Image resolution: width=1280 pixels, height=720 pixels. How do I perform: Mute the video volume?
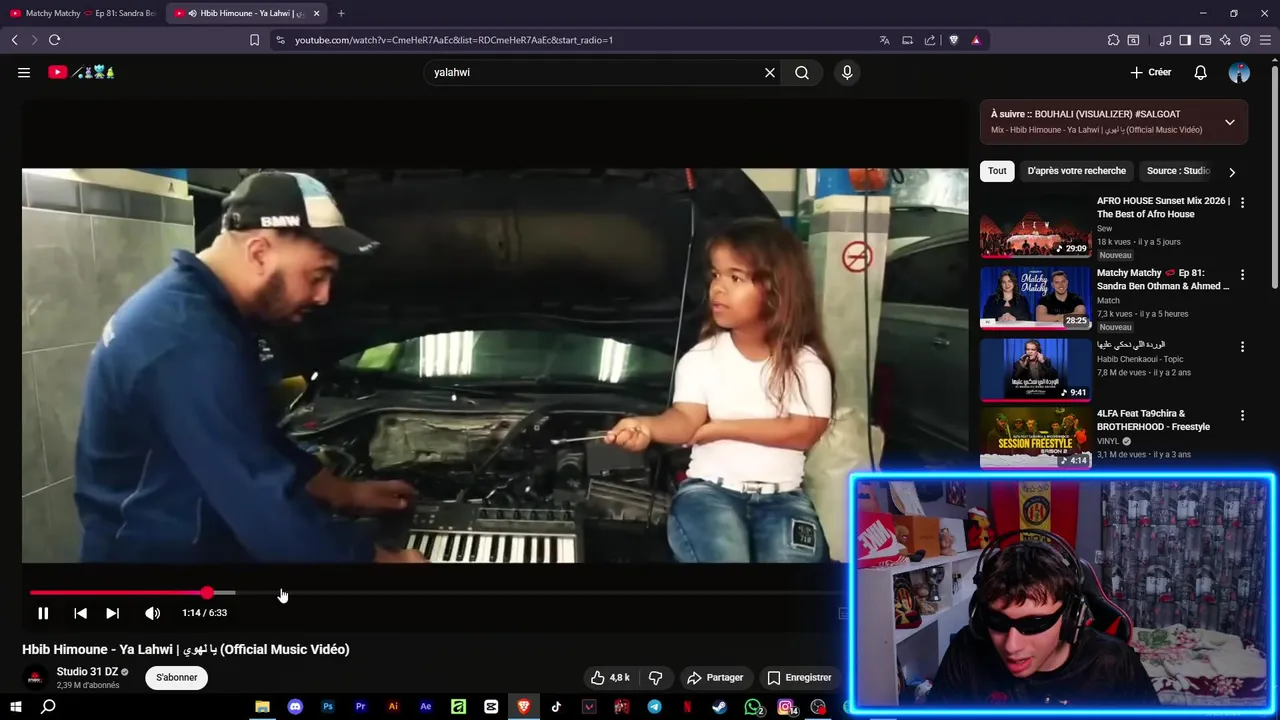pos(152,613)
